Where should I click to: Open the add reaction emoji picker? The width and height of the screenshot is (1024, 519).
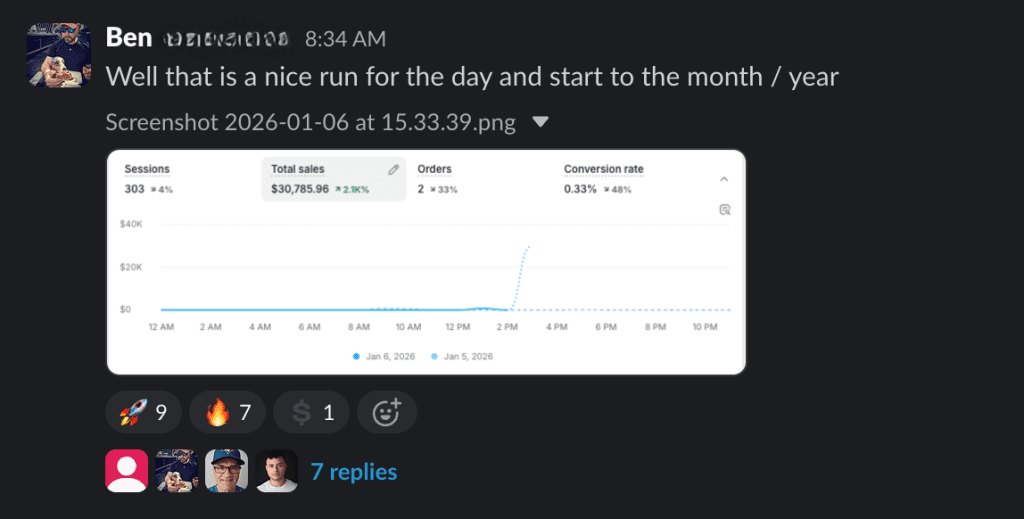pyautogui.click(x=387, y=412)
